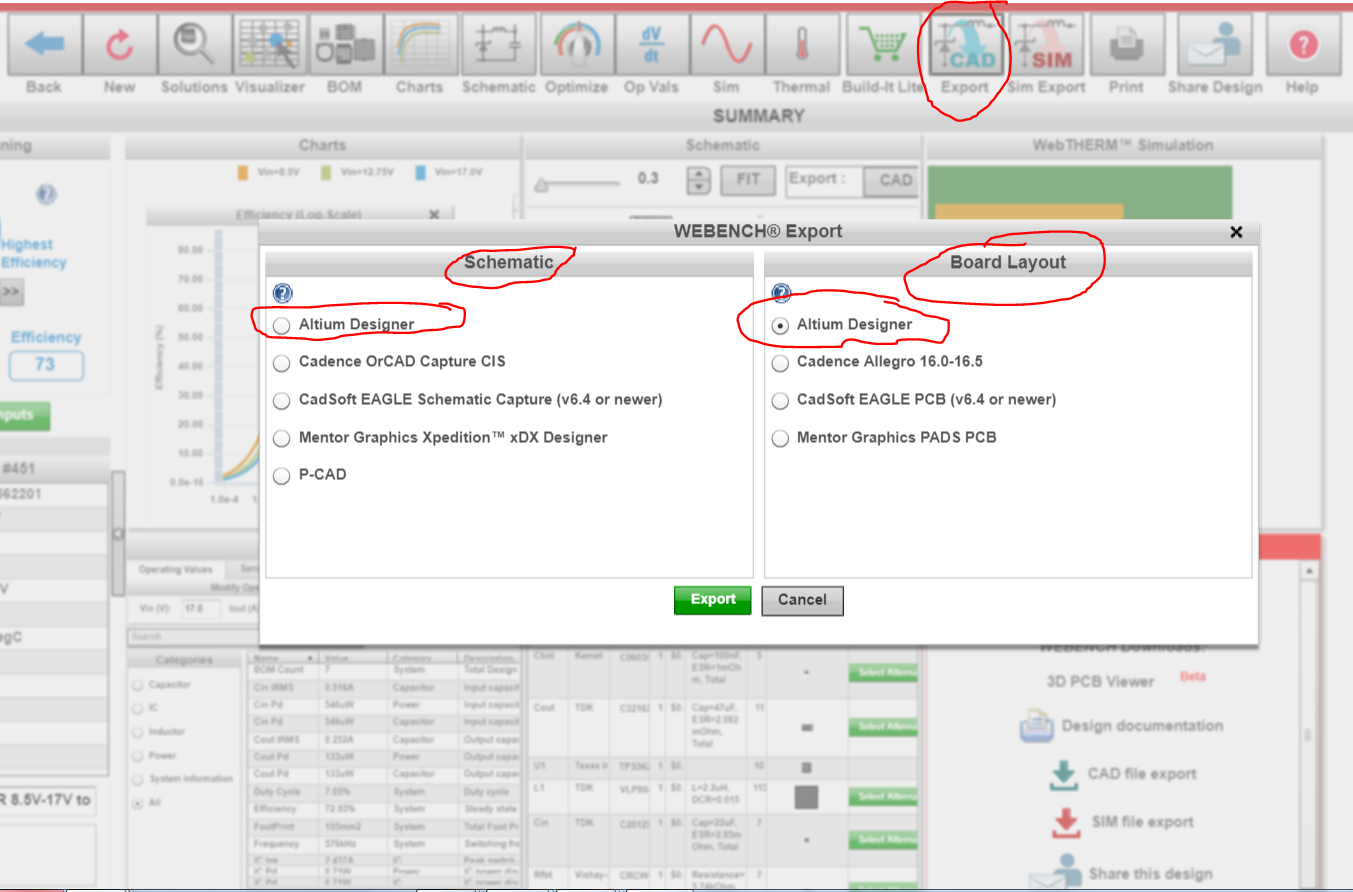Viewport: 1353px width, 892px height.
Task: Select Mentor Graphics PADS PCB option
Action: tap(780, 438)
